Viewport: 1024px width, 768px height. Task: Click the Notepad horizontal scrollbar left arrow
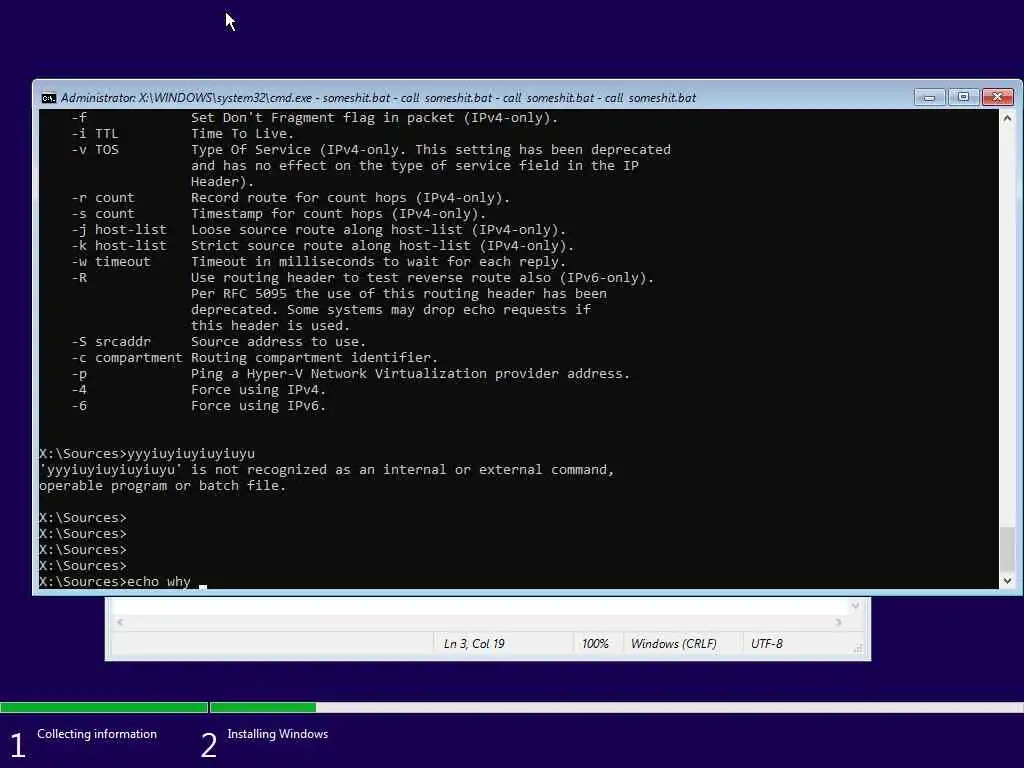coord(120,622)
